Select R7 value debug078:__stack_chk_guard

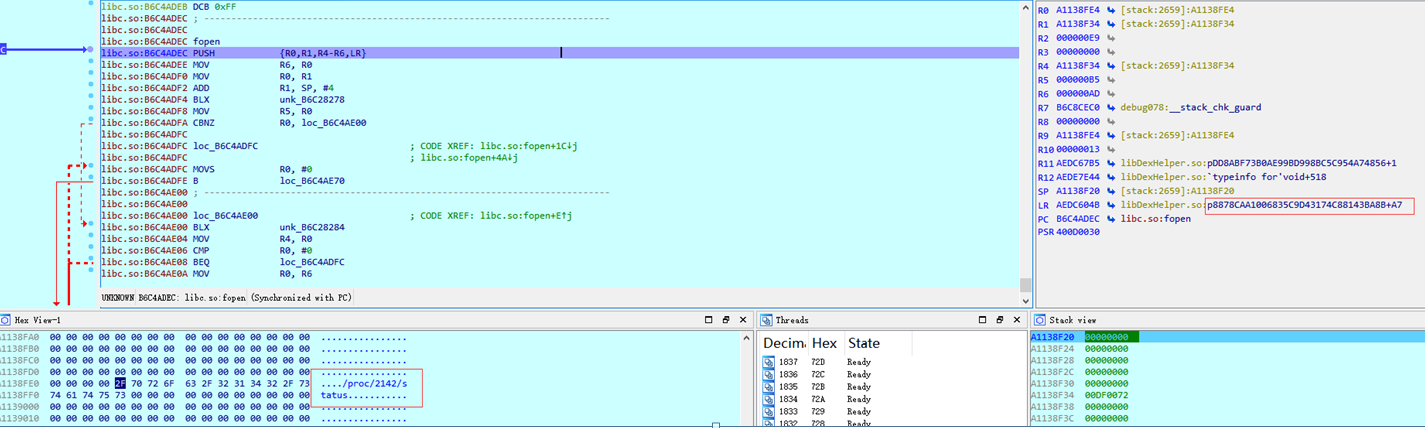[1187, 107]
